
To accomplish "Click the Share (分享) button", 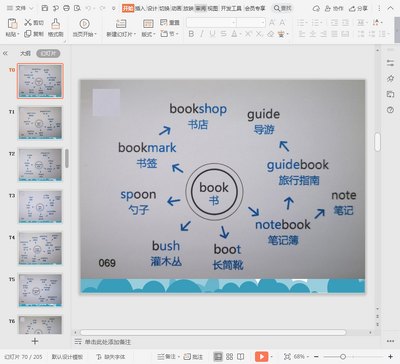I will (358, 8).
